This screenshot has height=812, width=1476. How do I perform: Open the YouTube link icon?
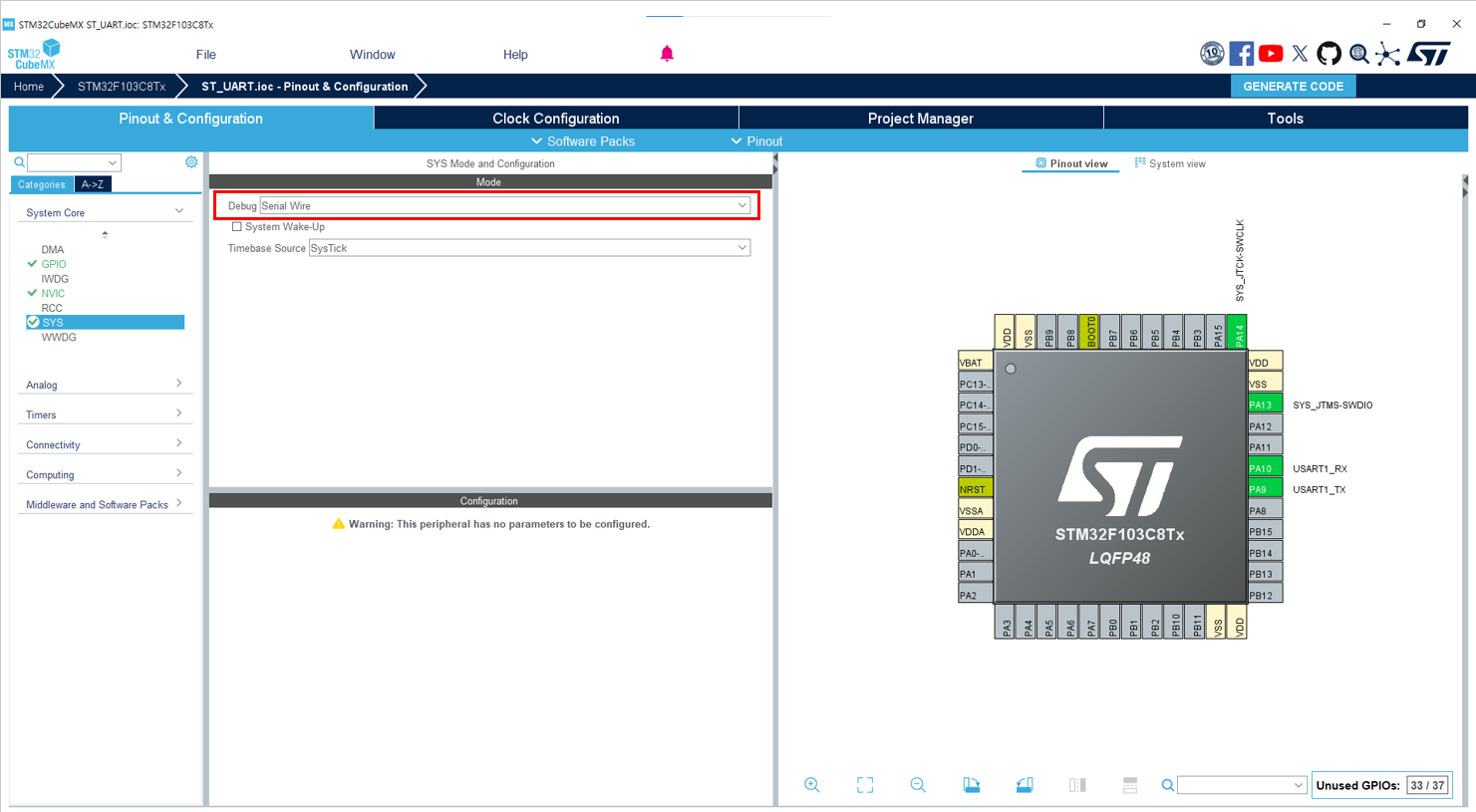pos(1271,54)
